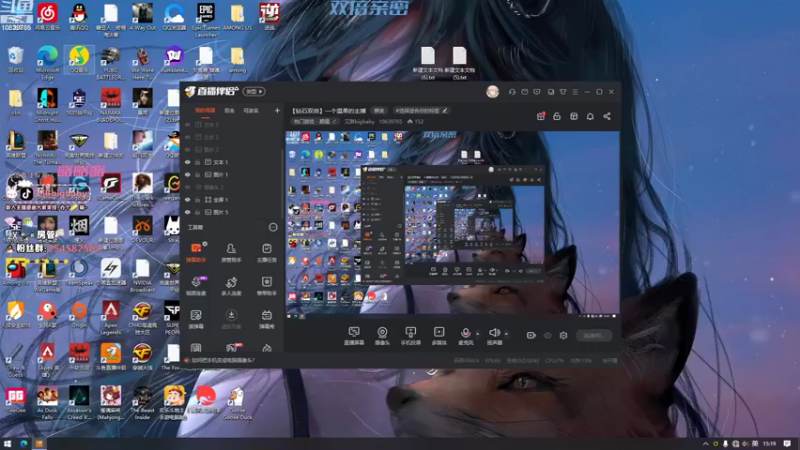Open the 弹幕秀 danmaku show tool
The height and width of the screenshot is (450, 800).
point(266,319)
